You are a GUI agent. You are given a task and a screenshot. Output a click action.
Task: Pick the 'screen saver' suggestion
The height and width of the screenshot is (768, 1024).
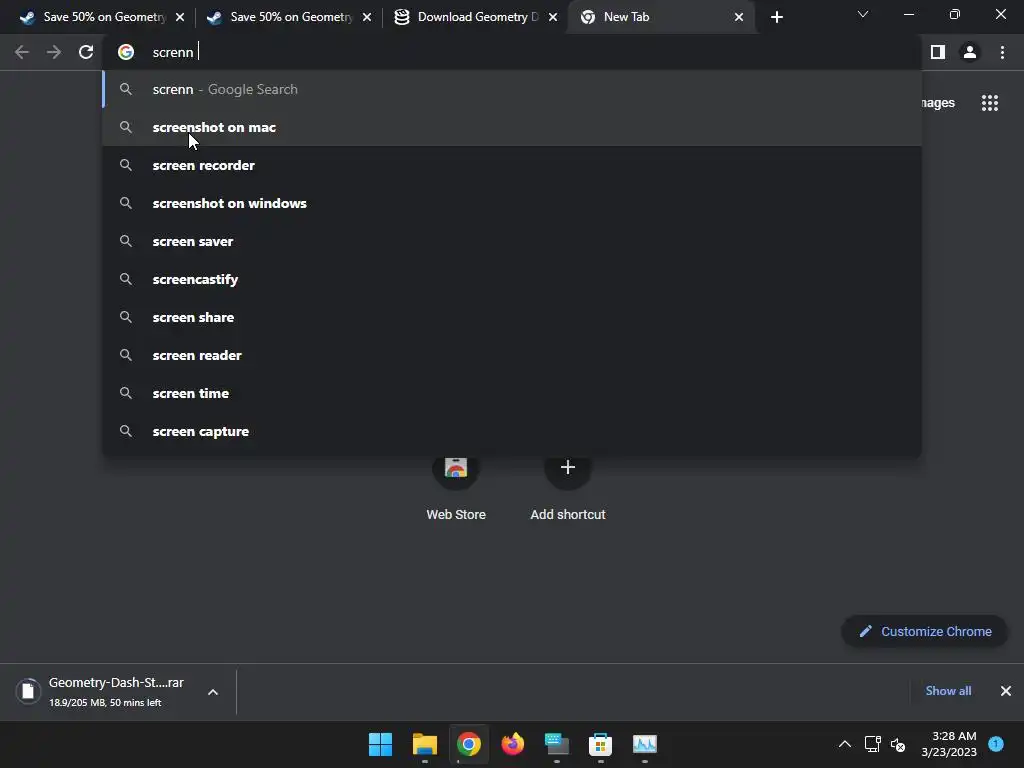pyautogui.click(x=512, y=241)
